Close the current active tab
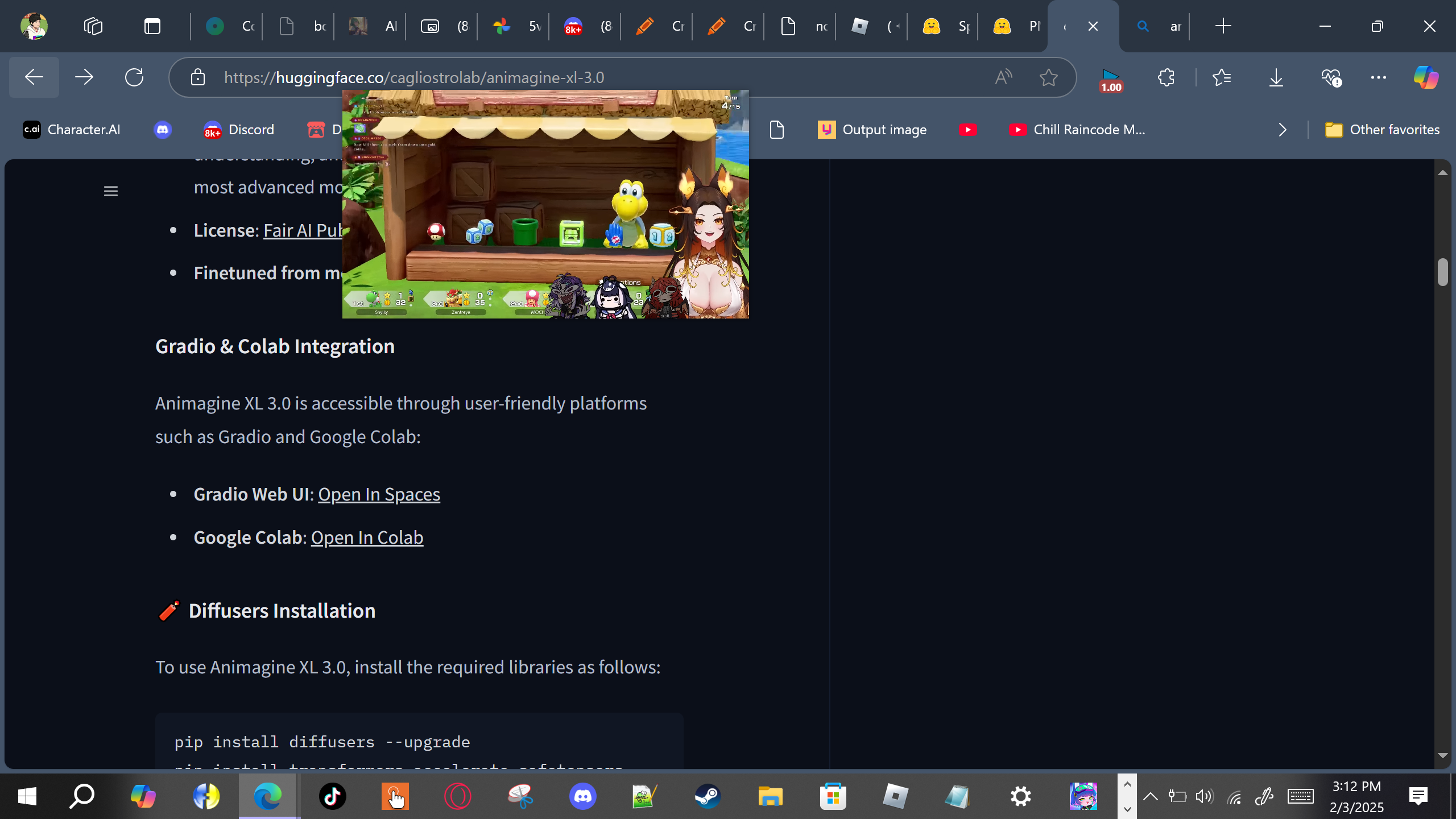The width and height of the screenshot is (1456, 819). 1093,26
